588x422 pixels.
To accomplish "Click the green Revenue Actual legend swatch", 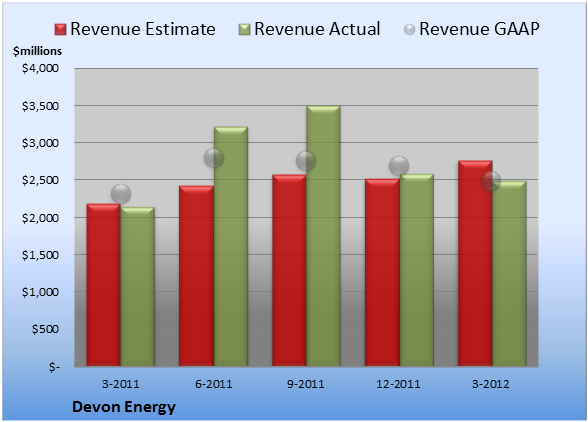I will coord(244,30).
